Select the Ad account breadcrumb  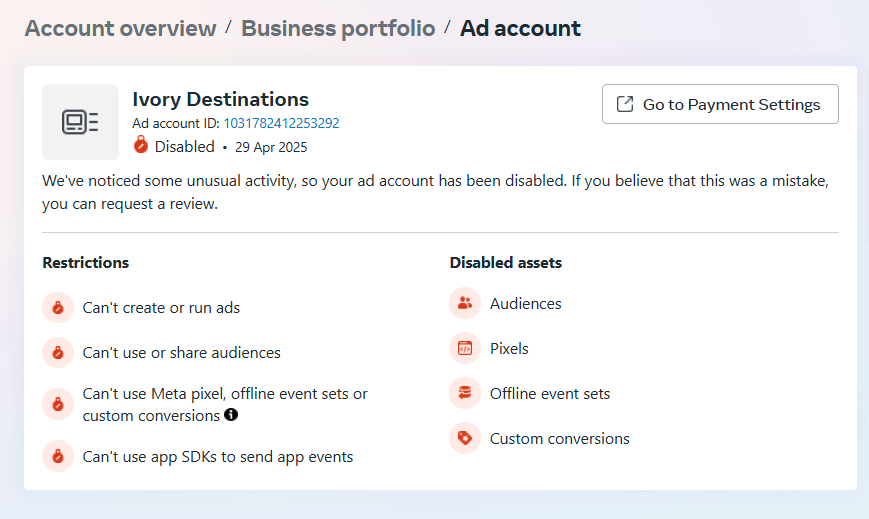coord(520,28)
